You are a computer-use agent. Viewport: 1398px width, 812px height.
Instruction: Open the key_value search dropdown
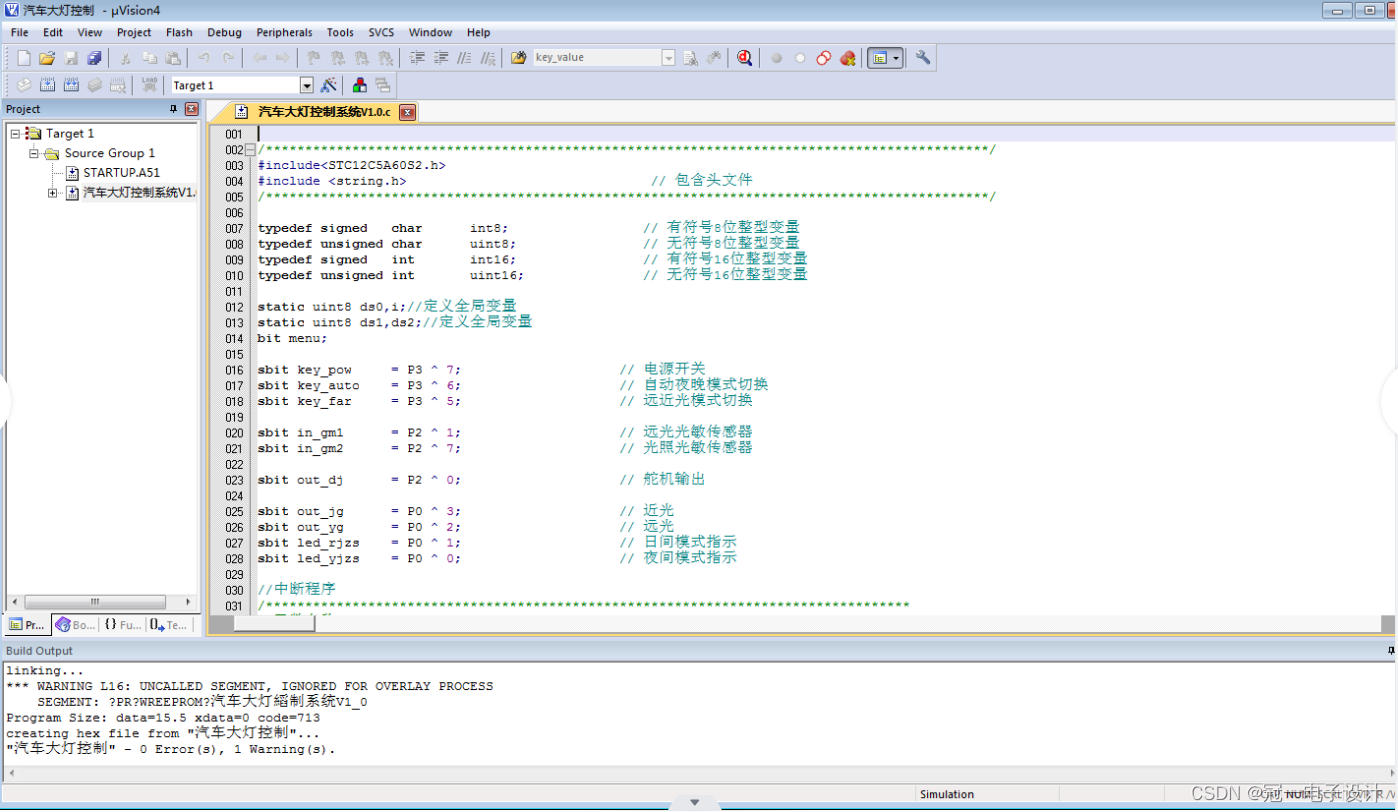tap(669, 58)
